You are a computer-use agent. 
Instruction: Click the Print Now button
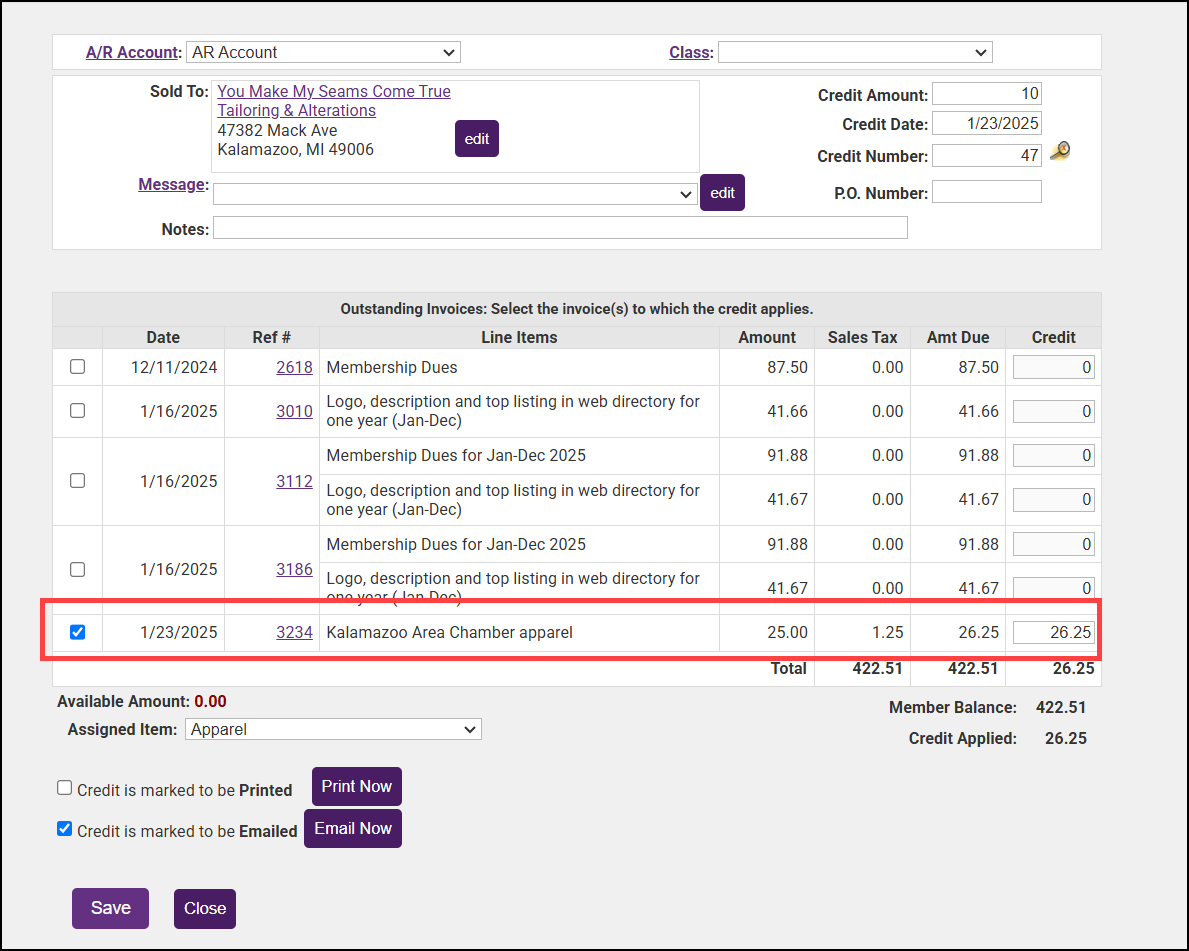tap(356, 787)
